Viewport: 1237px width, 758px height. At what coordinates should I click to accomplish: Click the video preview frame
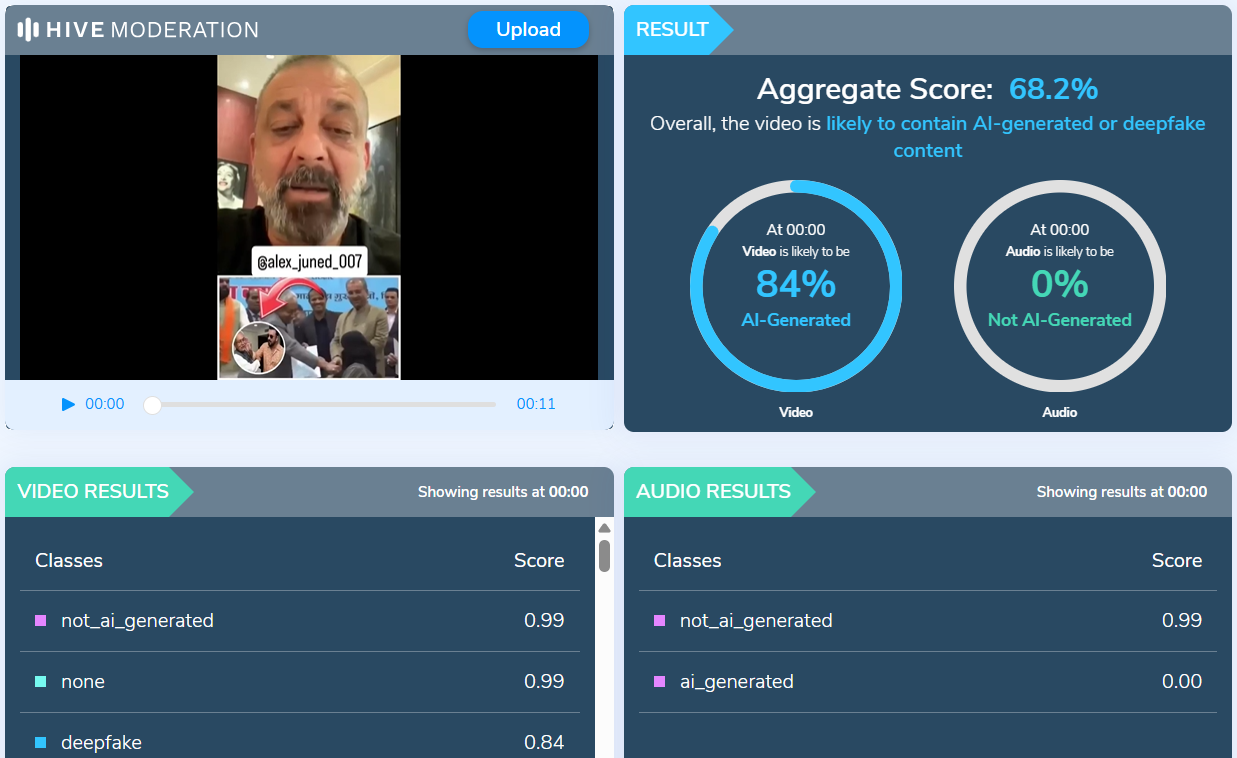click(309, 217)
